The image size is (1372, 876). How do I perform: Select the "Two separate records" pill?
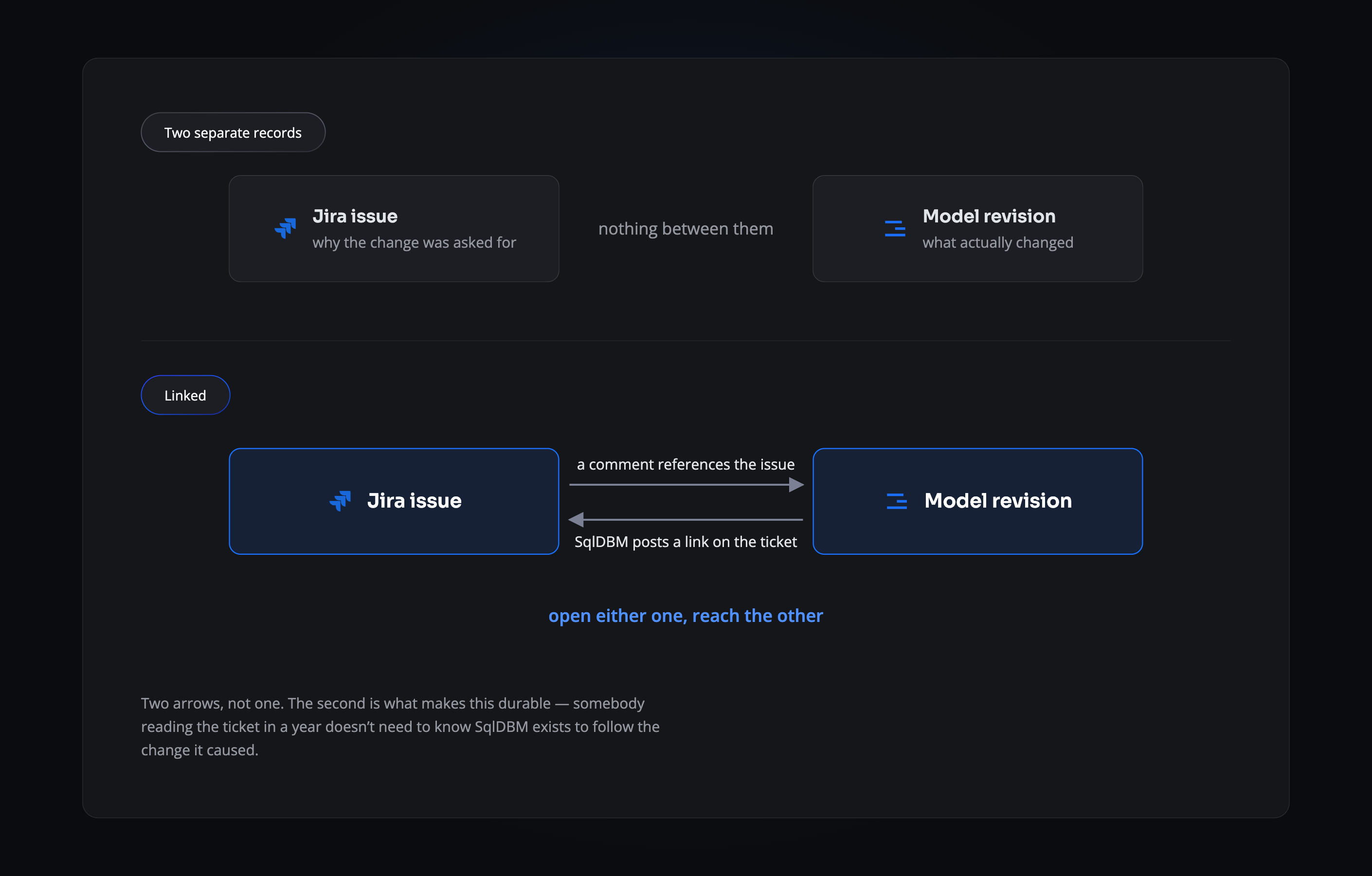point(233,132)
